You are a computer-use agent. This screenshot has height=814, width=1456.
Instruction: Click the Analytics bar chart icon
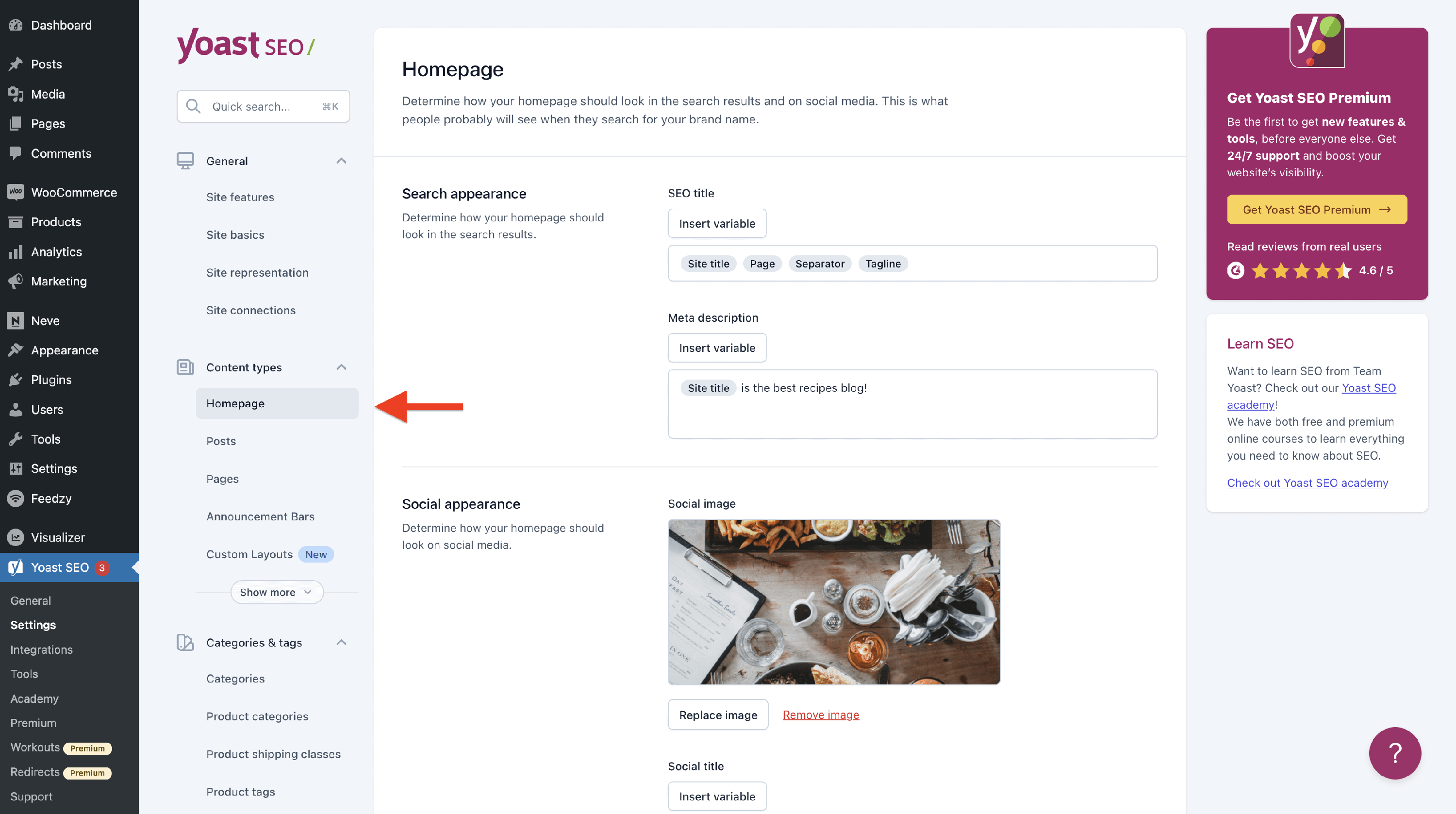(16, 251)
